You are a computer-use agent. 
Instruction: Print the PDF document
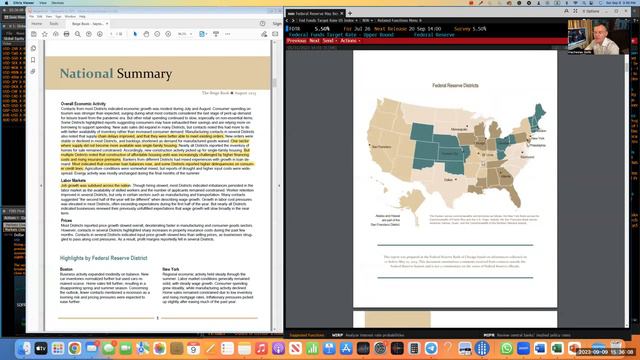(x=67, y=34)
